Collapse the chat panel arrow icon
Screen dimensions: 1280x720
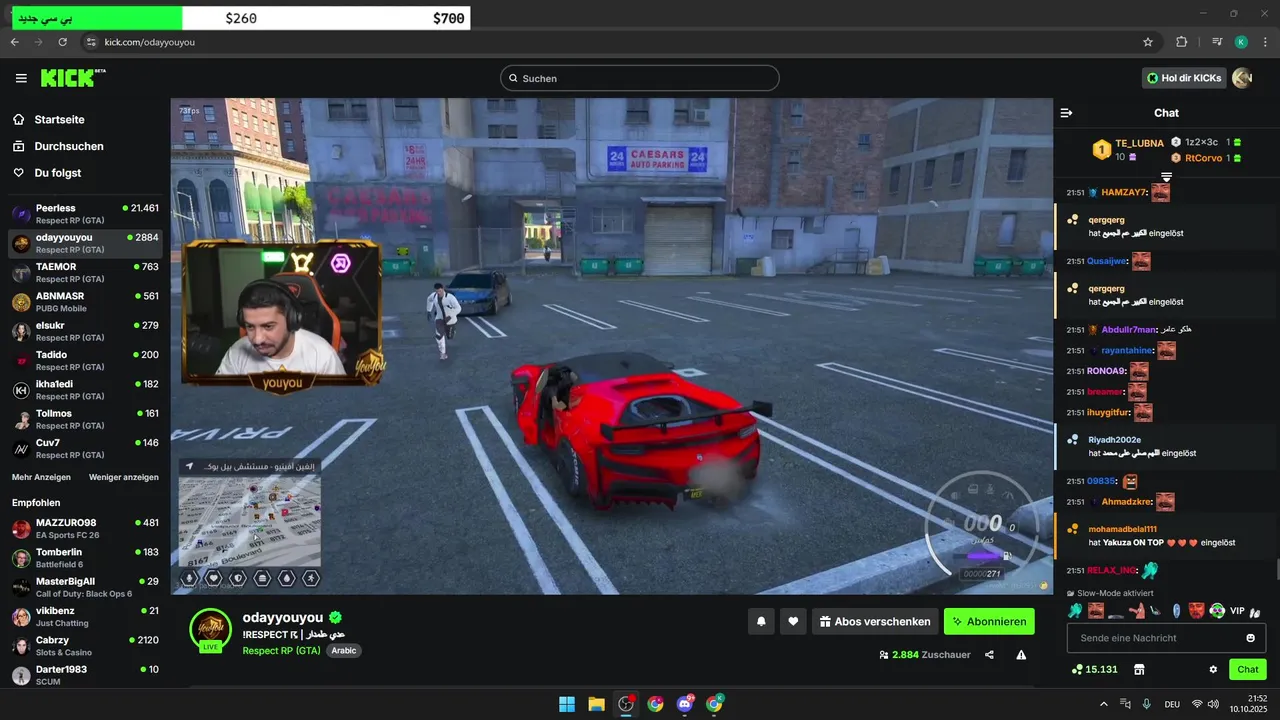[x=1067, y=113]
